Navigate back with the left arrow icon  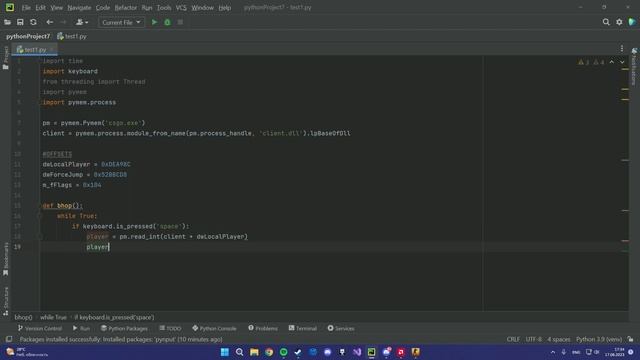(x=49, y=22)
